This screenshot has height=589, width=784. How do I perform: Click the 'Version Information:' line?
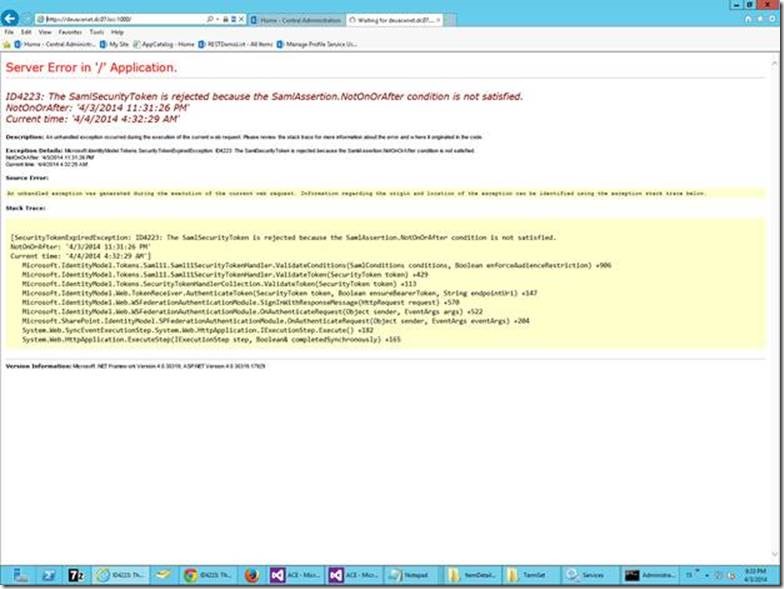click(136, 366)
